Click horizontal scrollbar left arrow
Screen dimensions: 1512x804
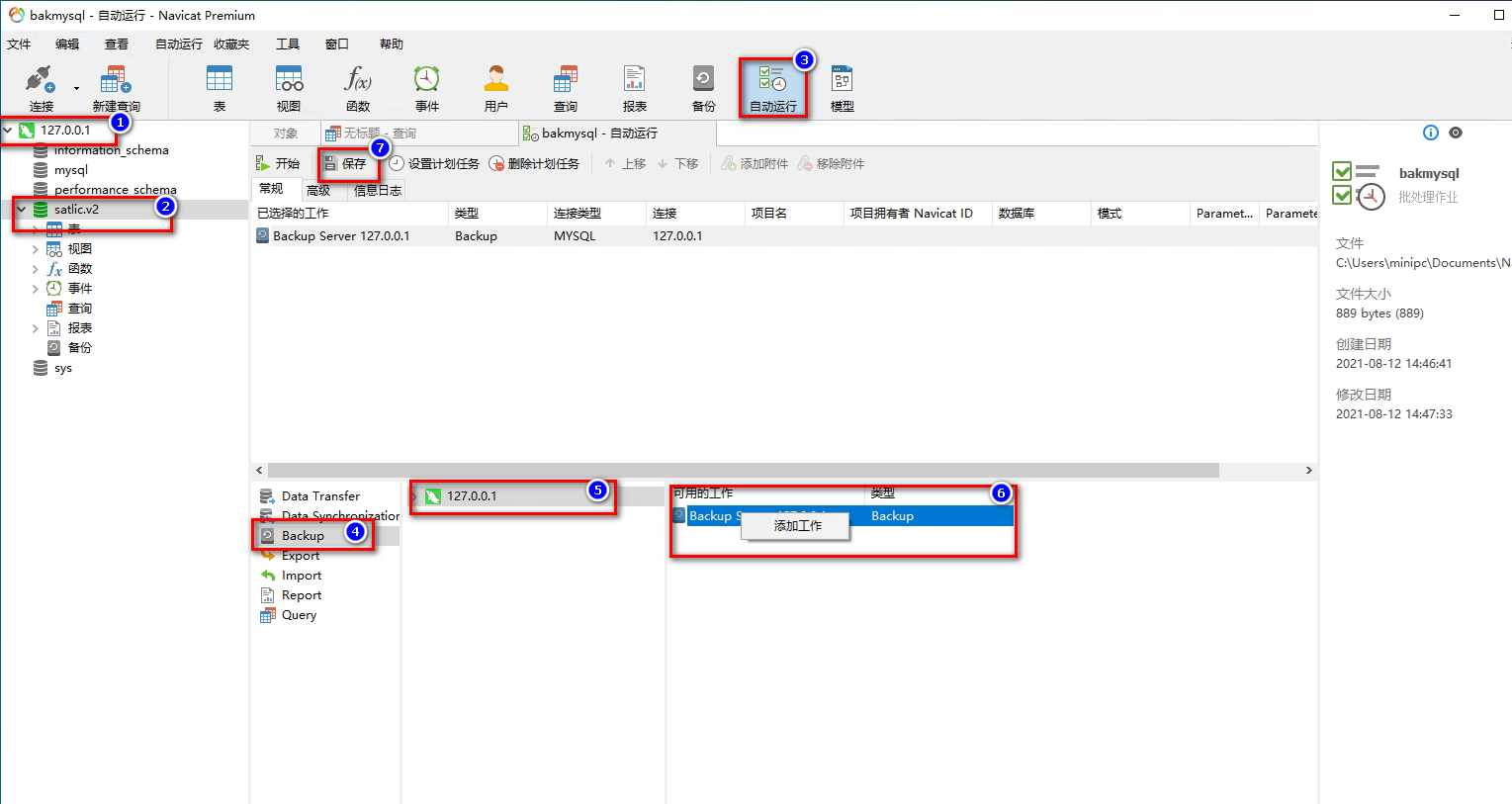click(x=260, y=471)
